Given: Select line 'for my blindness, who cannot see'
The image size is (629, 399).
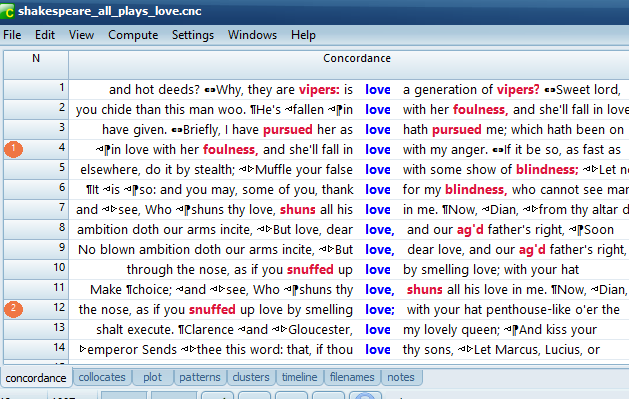Looking at the screenshot, I should pos(349,190).
